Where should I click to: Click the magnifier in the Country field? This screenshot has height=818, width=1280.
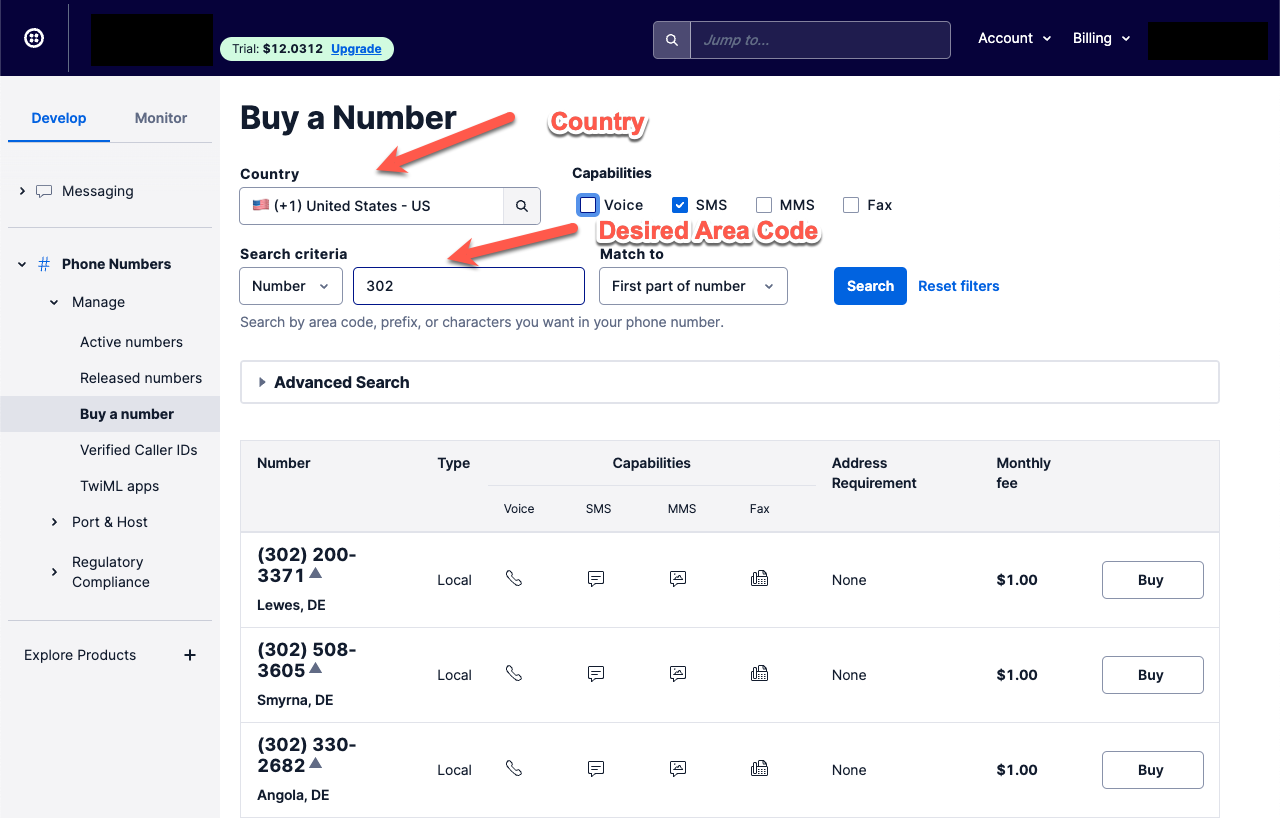coord(522,206)
